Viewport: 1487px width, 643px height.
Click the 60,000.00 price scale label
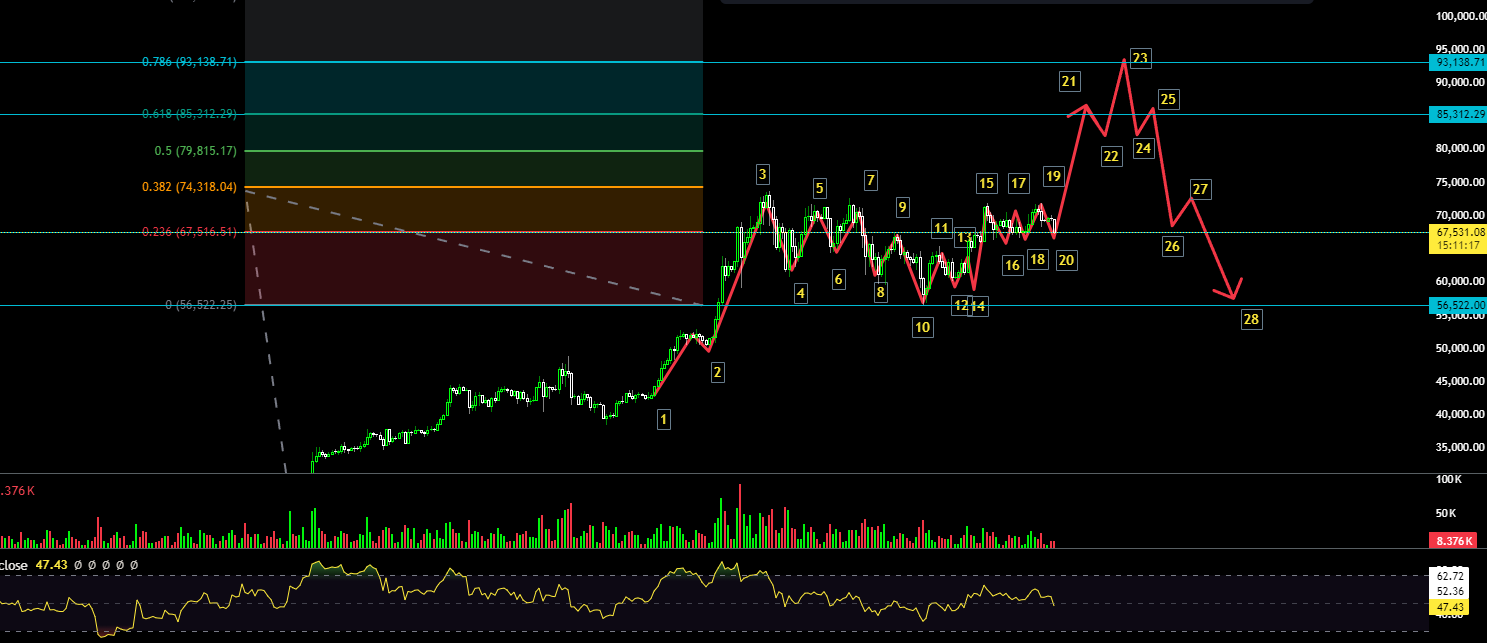pyautogui.click(x=1461, y=282)
